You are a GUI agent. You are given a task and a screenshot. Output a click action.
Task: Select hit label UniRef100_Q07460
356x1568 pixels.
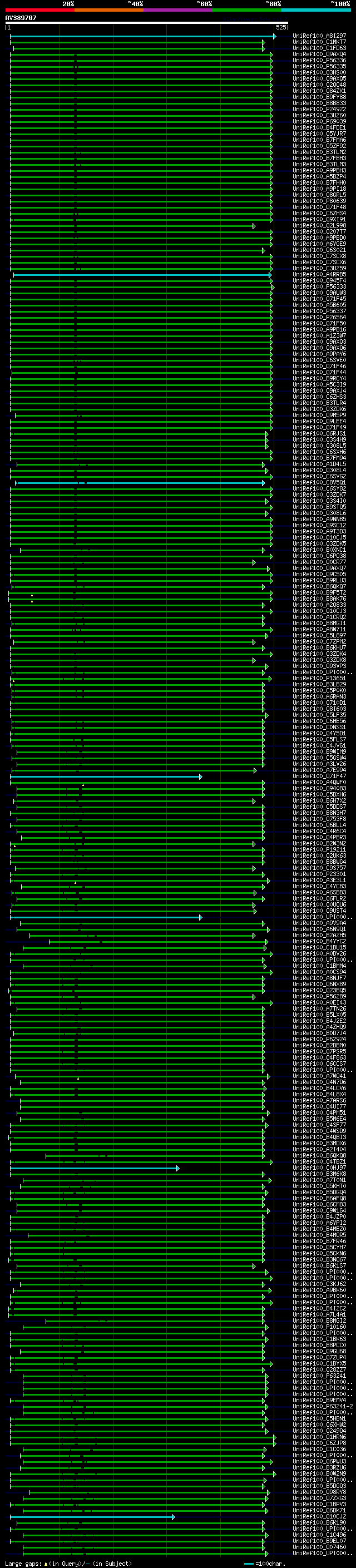pos(319,1547)
